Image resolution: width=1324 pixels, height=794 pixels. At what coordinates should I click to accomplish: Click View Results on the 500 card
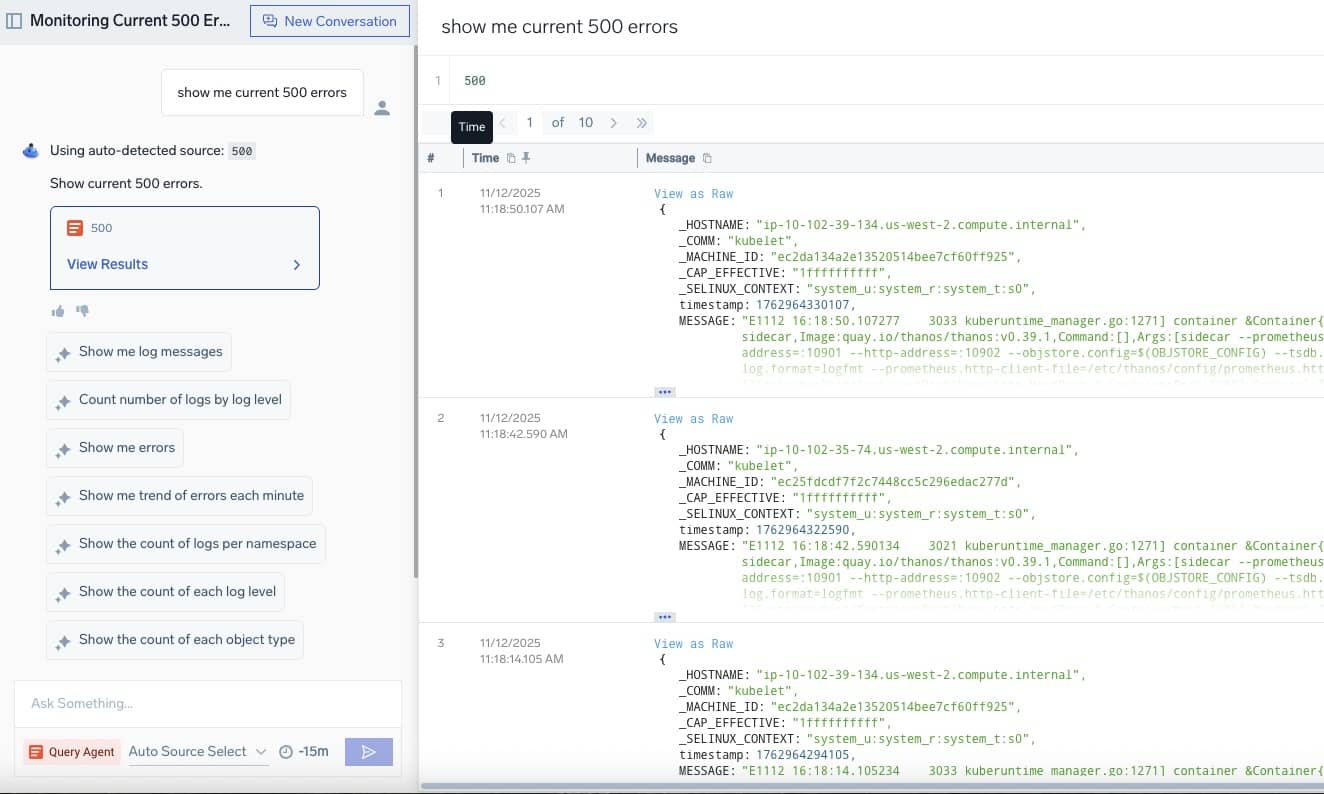(x=106, y=264)
